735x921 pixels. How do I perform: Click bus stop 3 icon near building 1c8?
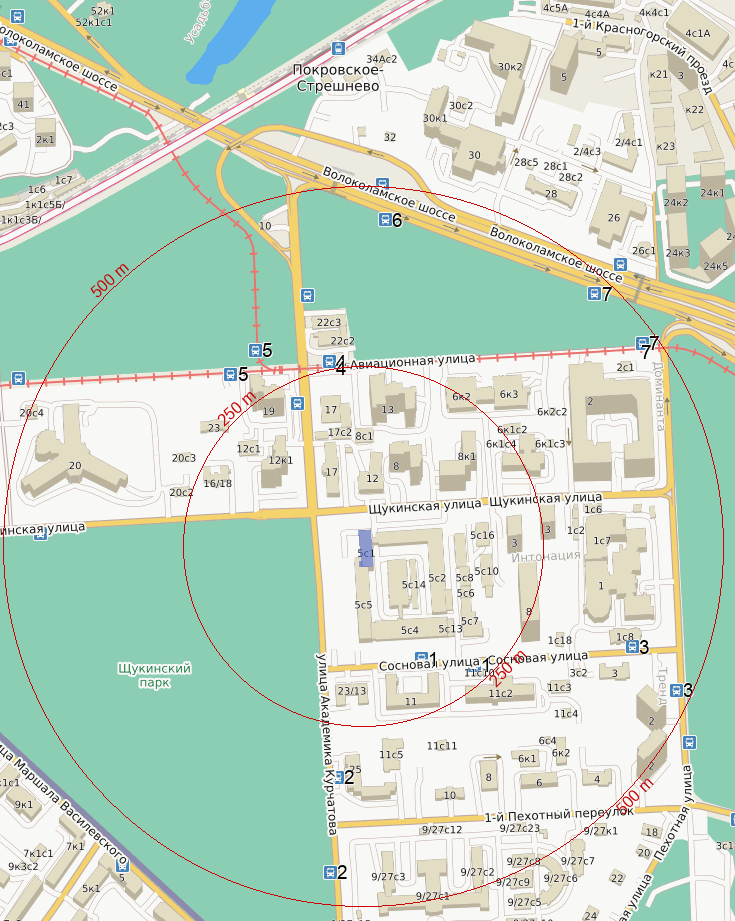[631, 647]
